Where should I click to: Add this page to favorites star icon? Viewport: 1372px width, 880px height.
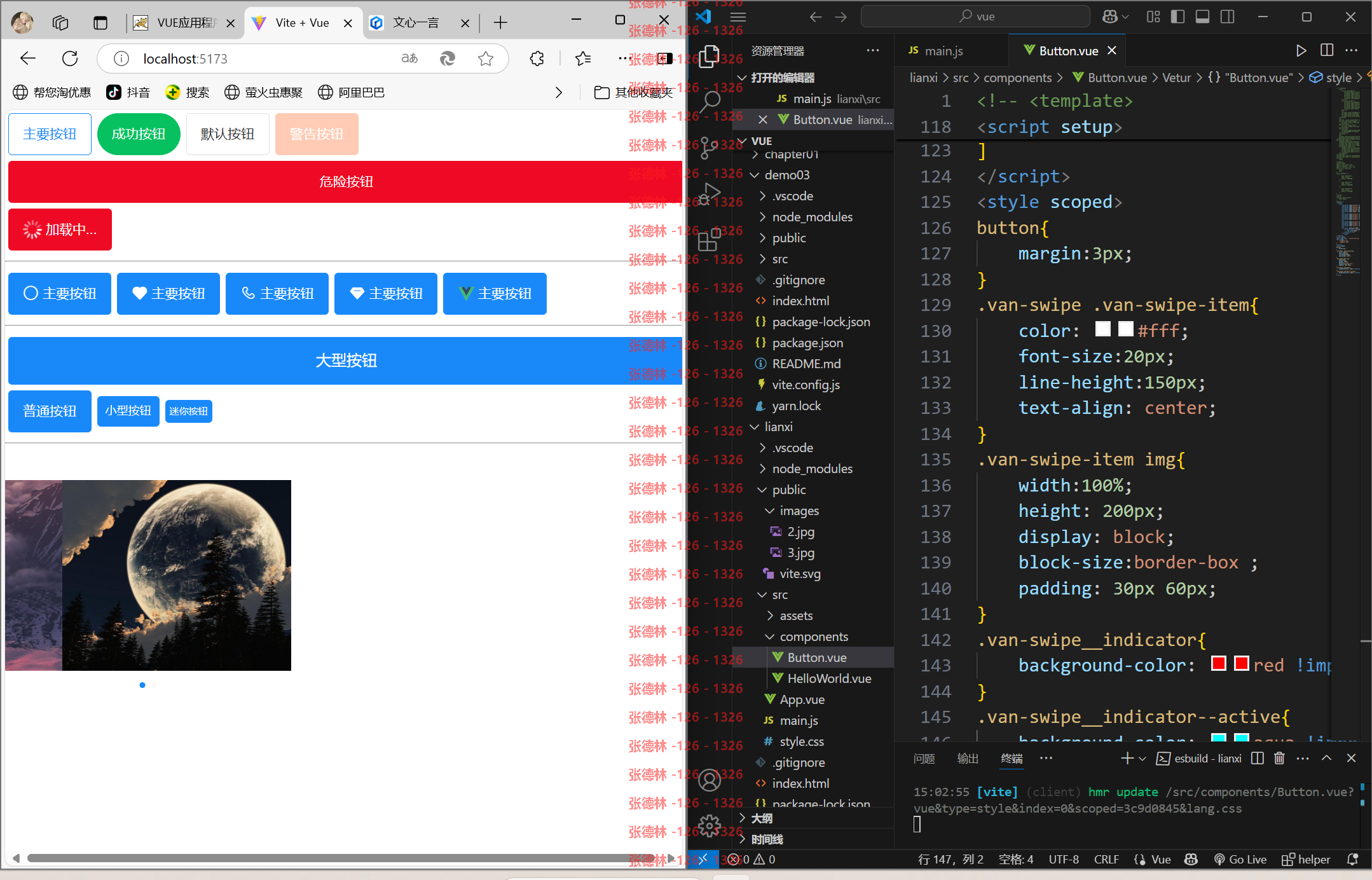486,58
